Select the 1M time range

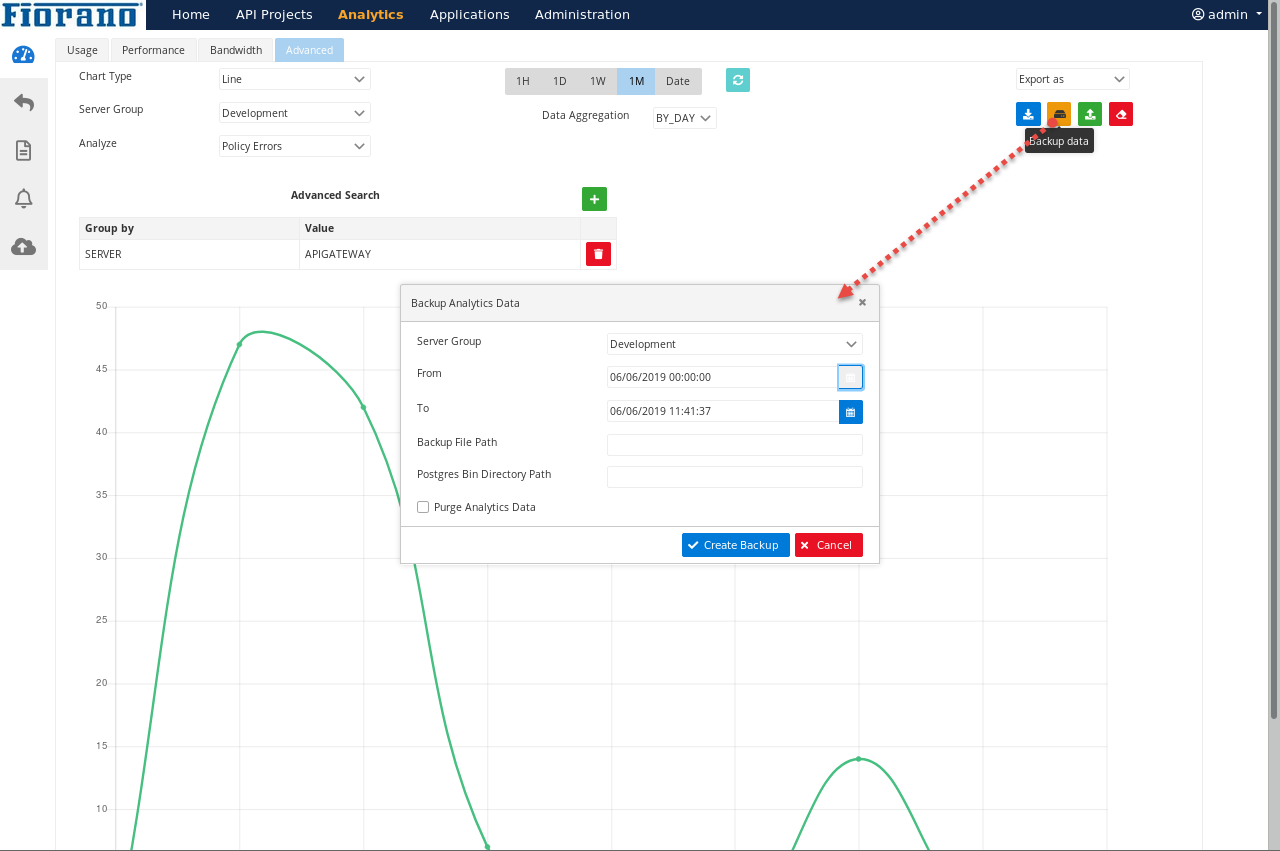coord(636,81)
